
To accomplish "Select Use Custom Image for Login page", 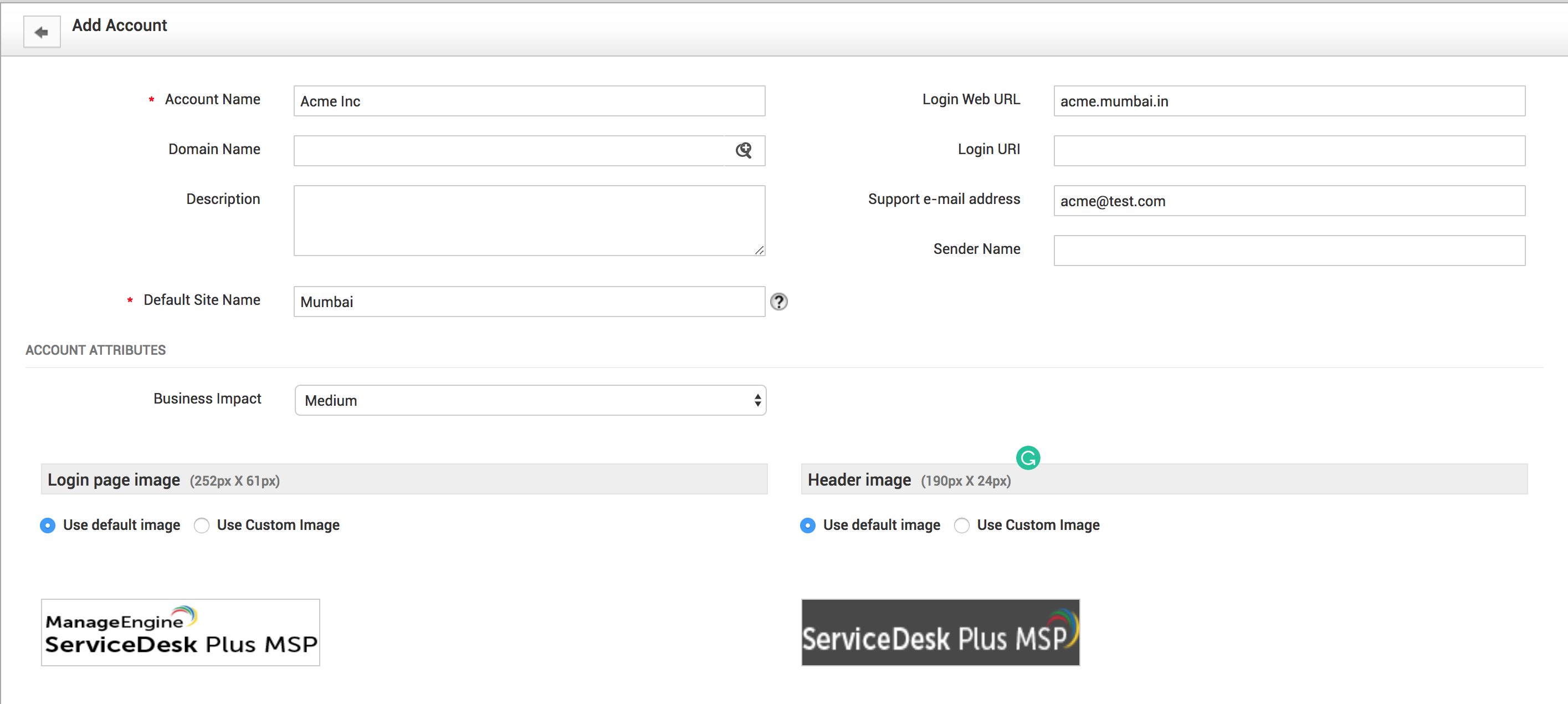I will pyautogui.click(x=202, y=525).
